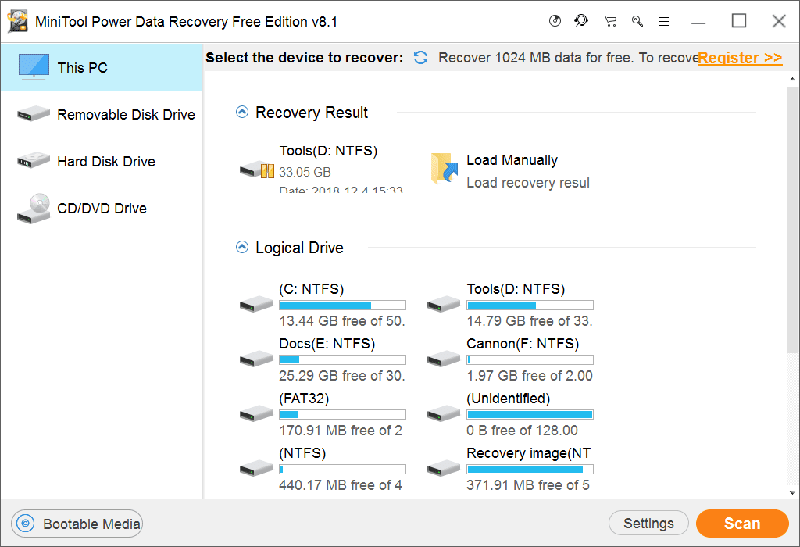Select the (FAT32) partition icon
800x547 pixels.
click(x=256, y=413)
